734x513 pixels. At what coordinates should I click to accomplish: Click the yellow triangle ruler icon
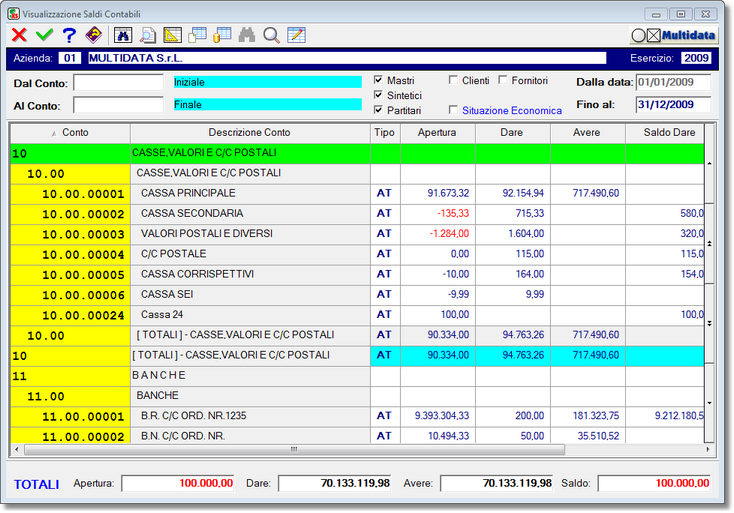coord(172,35)
